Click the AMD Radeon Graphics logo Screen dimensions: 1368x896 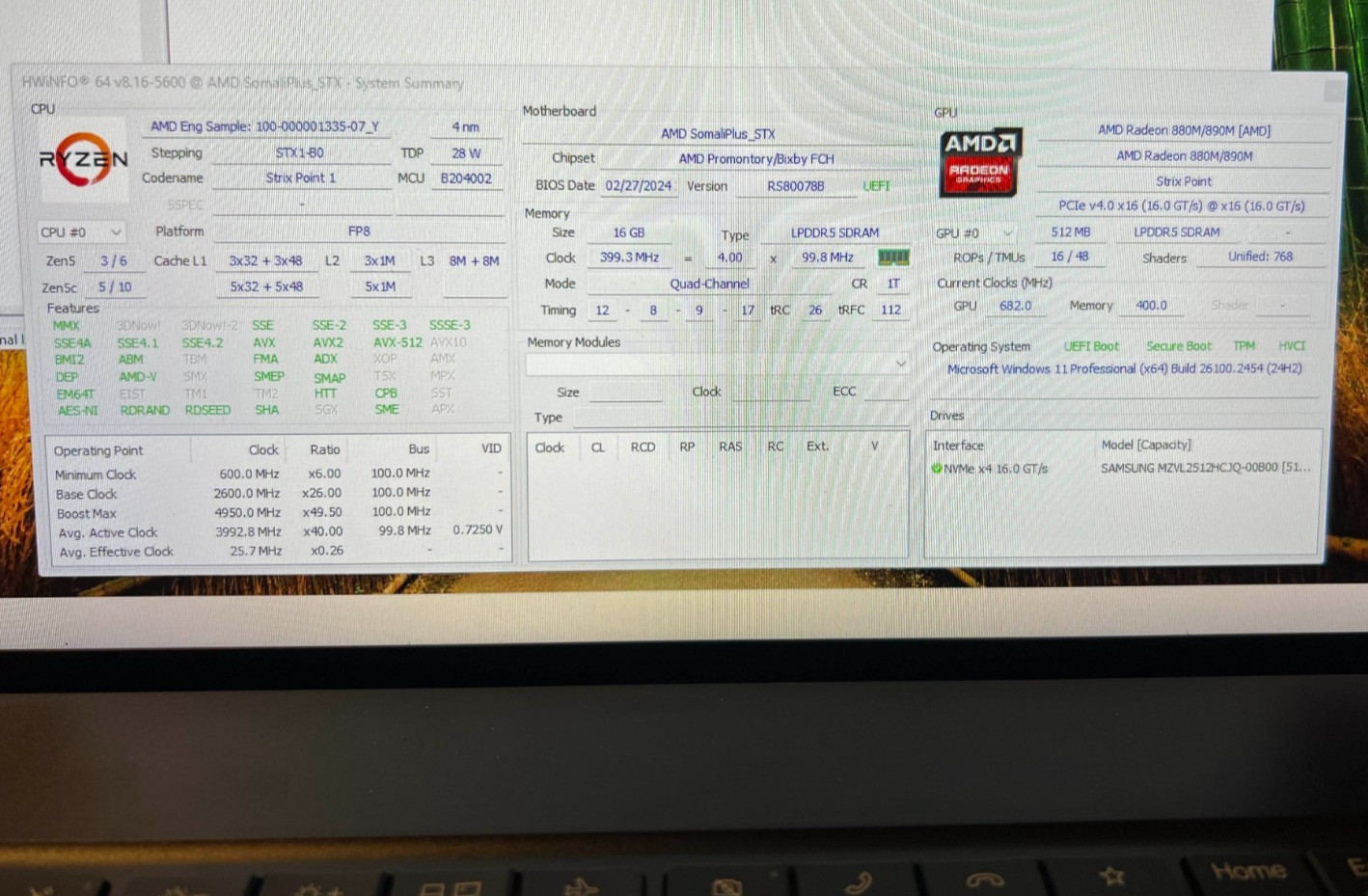[980, 162]
